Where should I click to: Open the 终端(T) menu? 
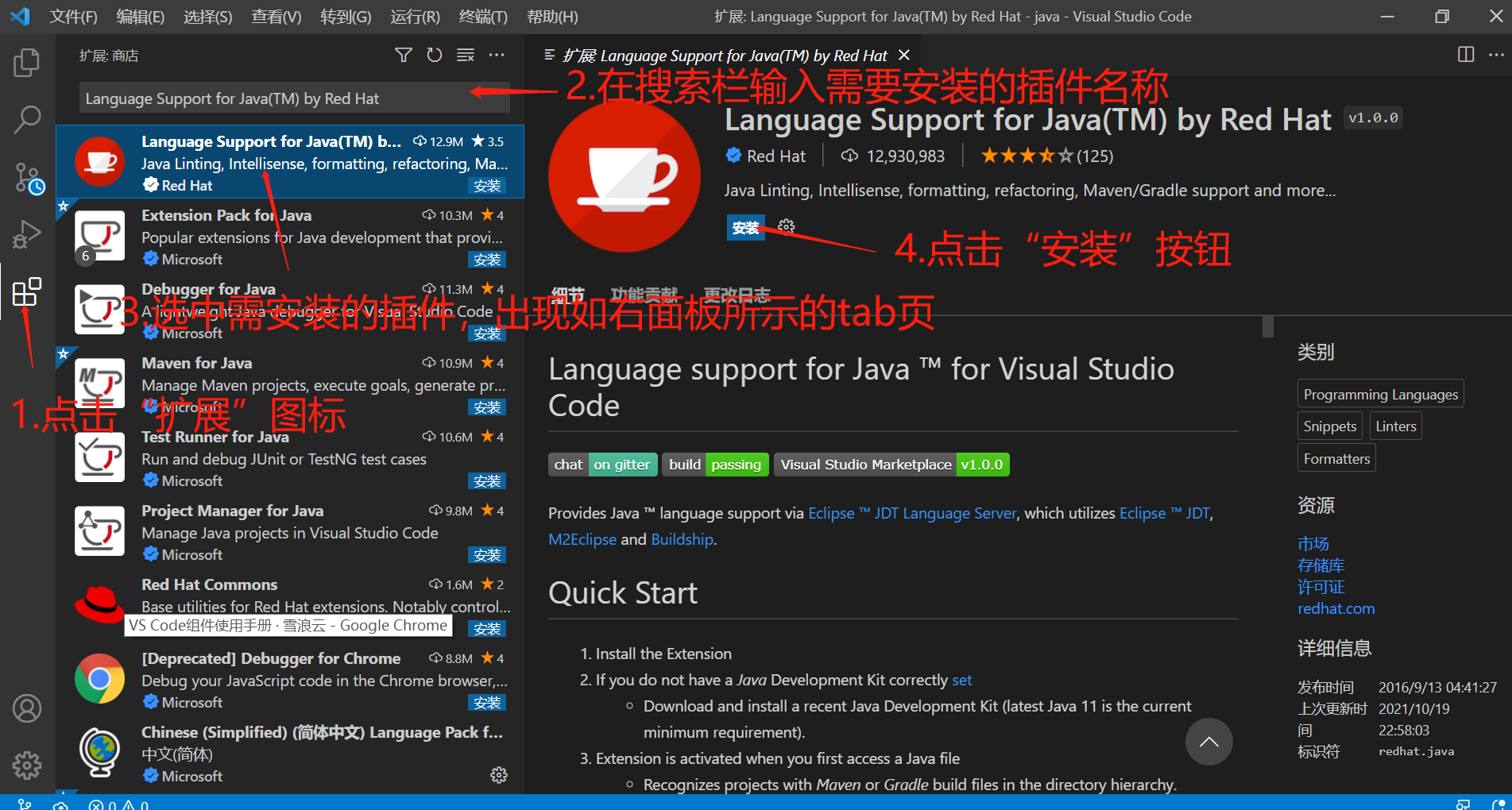[483, 17]
